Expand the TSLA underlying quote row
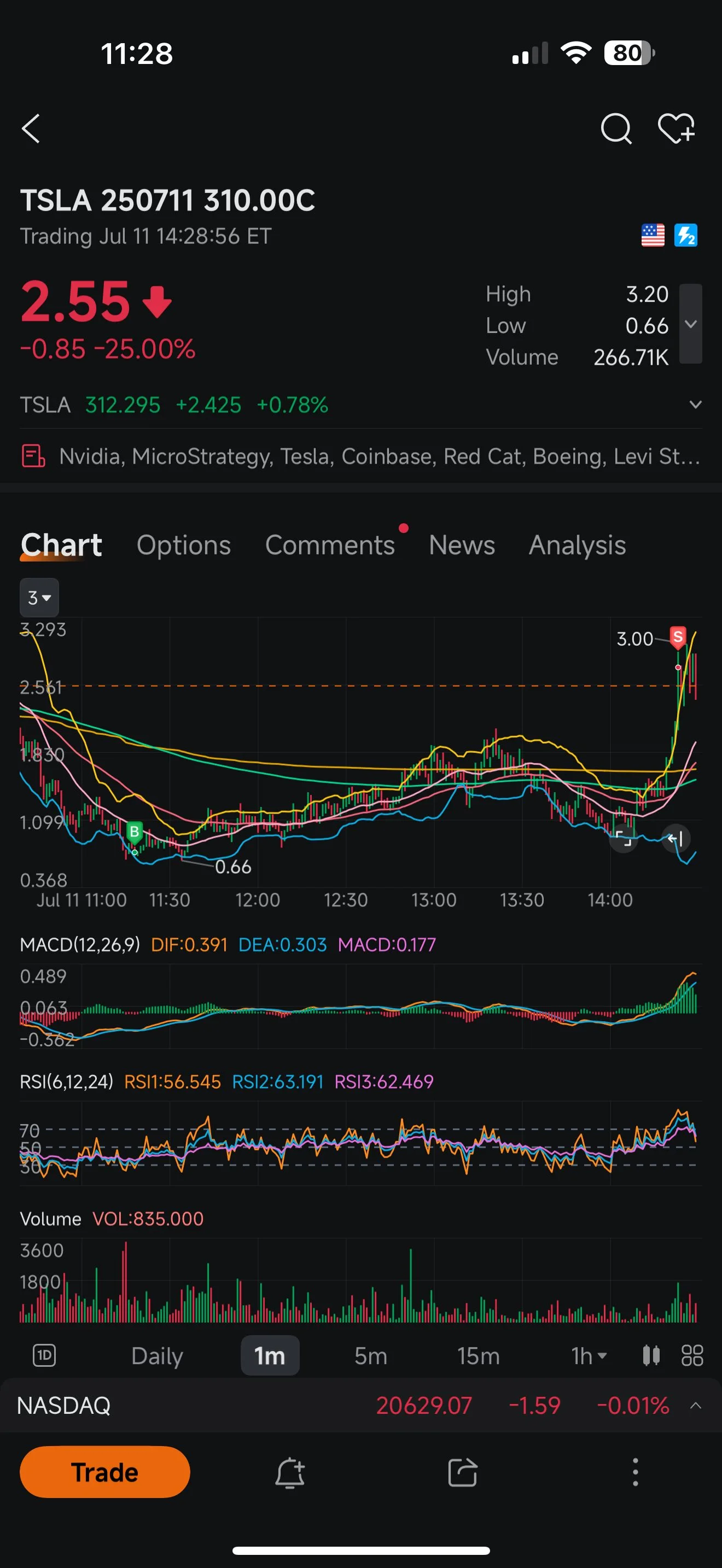722x1568 pixels. 695,405
